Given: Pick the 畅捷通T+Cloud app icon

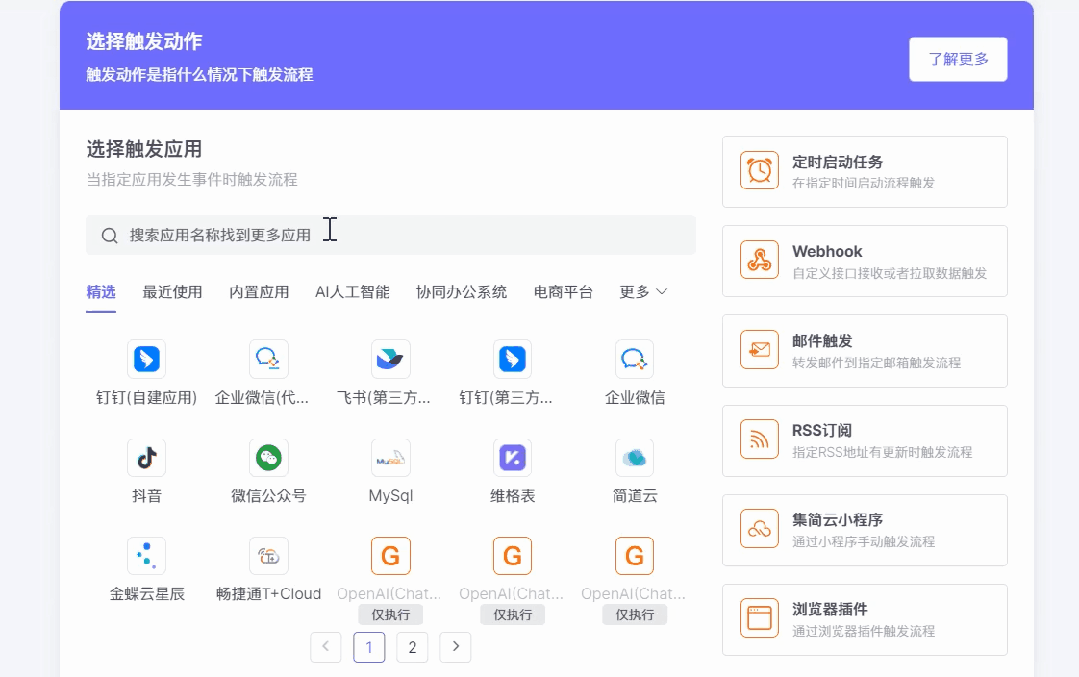Looking at the screenshot, I should coord(268,556).
